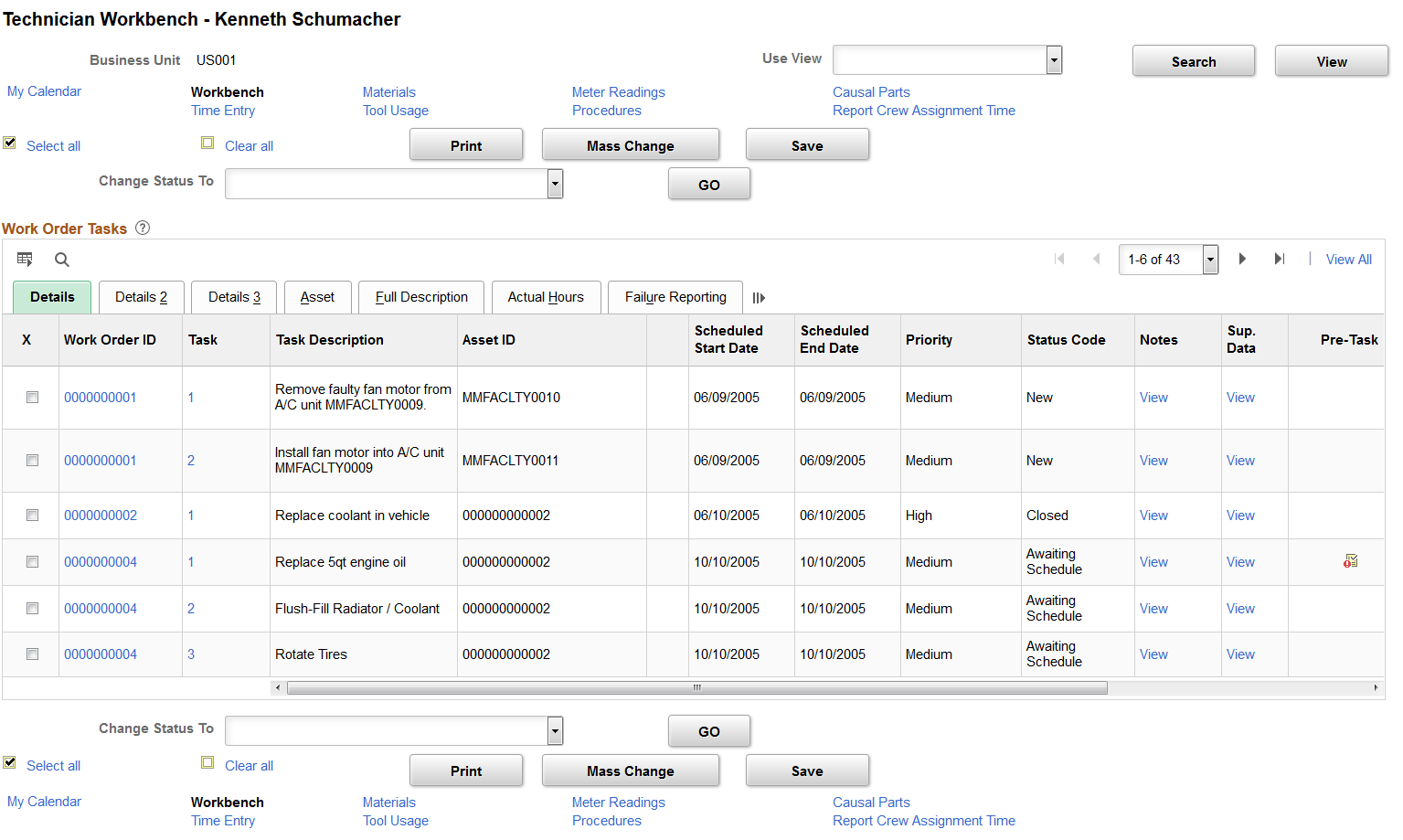
Task: Open task 3 link of Rotate Tires
Action: (x=191, y=654)
